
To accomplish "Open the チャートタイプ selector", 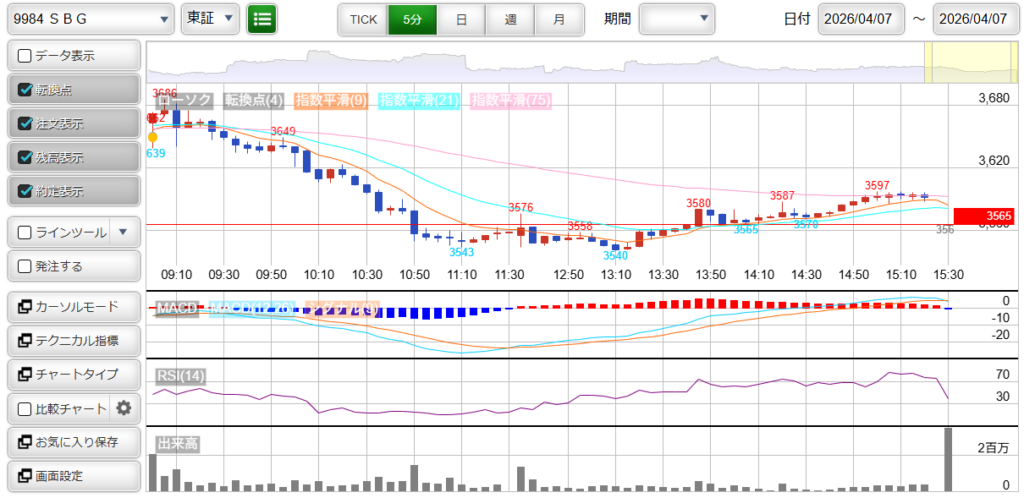I will 72,374.
